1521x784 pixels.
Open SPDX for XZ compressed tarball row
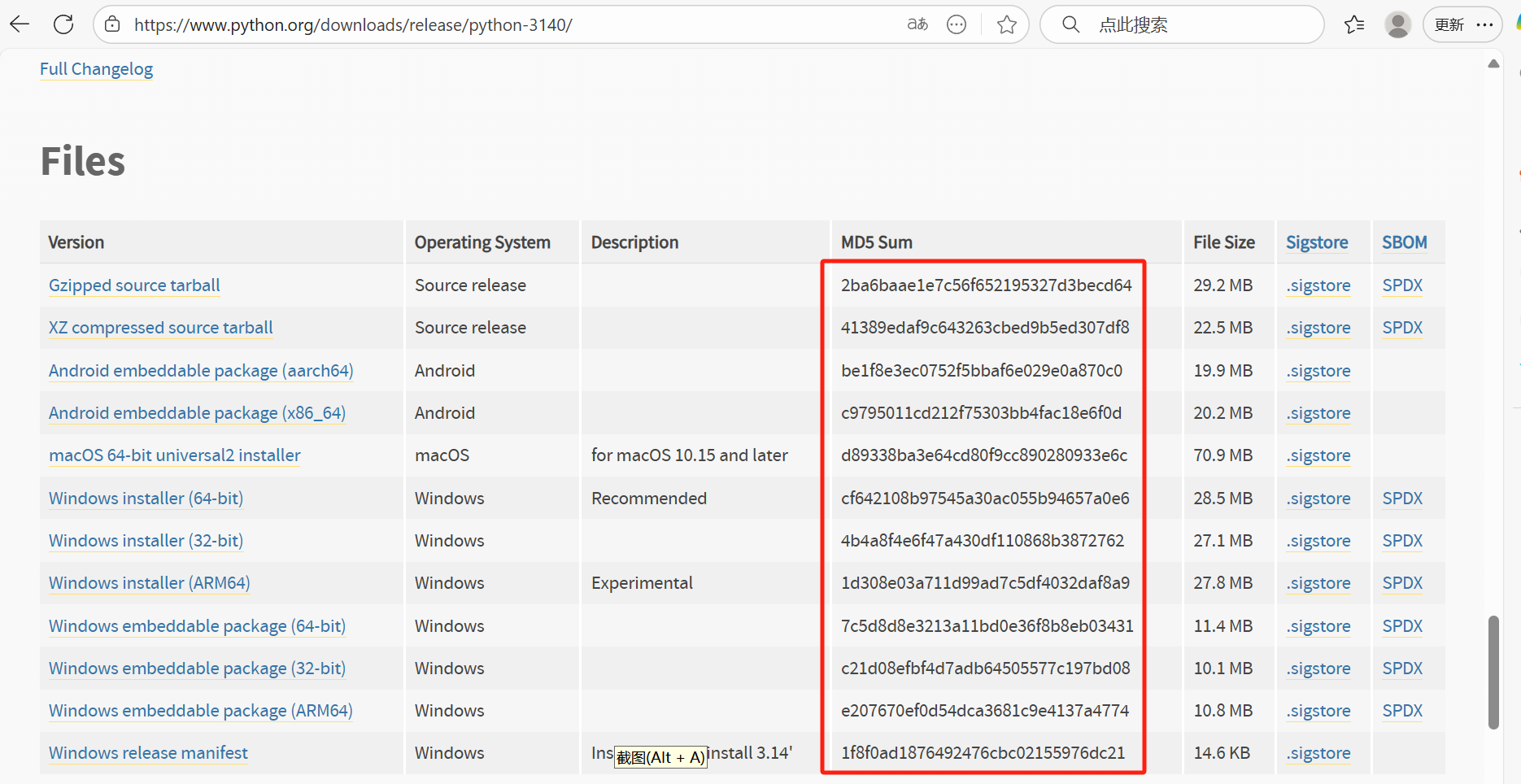[x=1402, y=328]
